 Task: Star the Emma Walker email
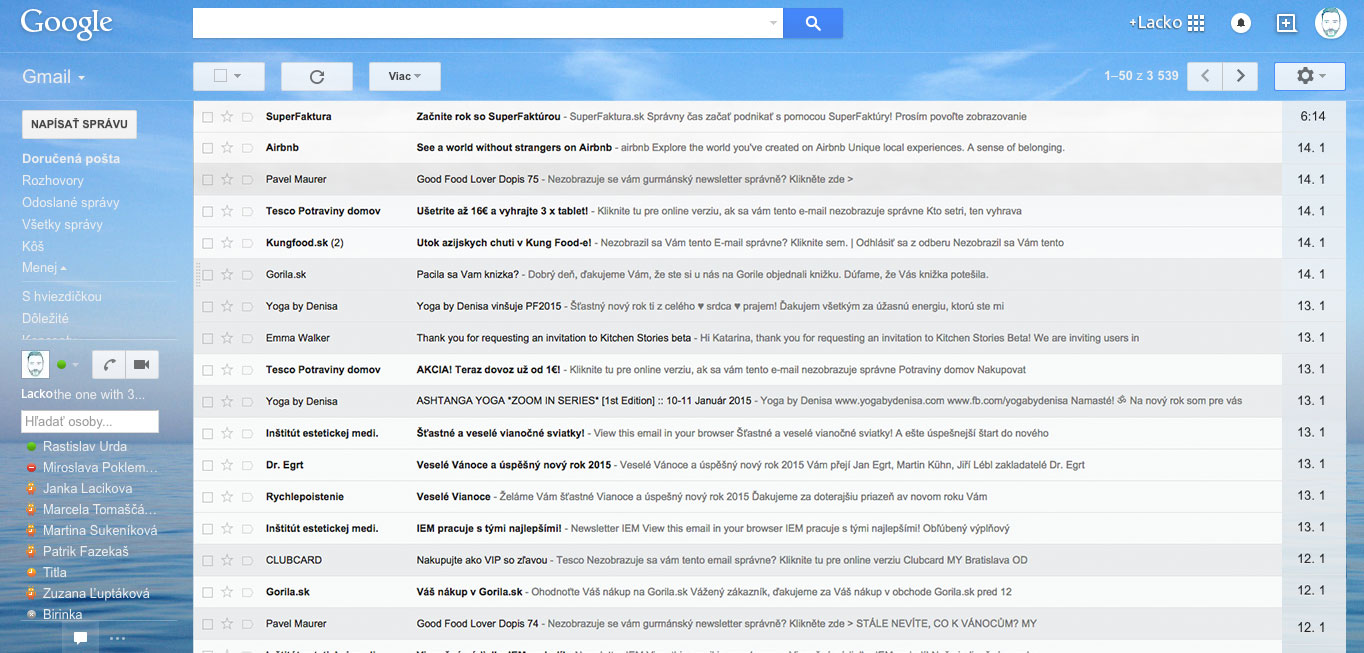point(227,338)
